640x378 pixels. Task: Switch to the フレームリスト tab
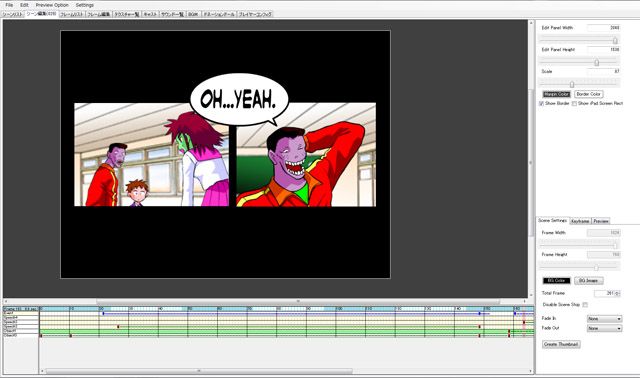tap(72, 14)
